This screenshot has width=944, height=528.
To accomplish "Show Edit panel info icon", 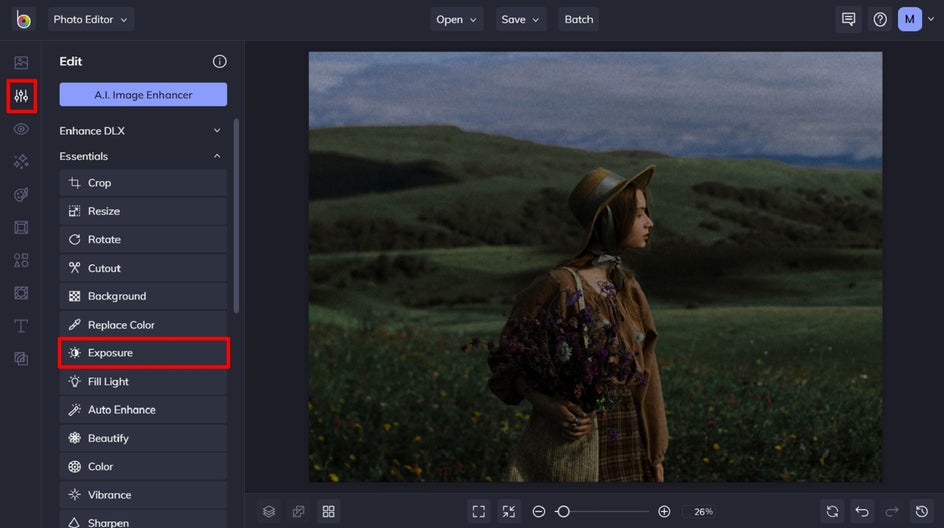I will (x=219, y=61).
